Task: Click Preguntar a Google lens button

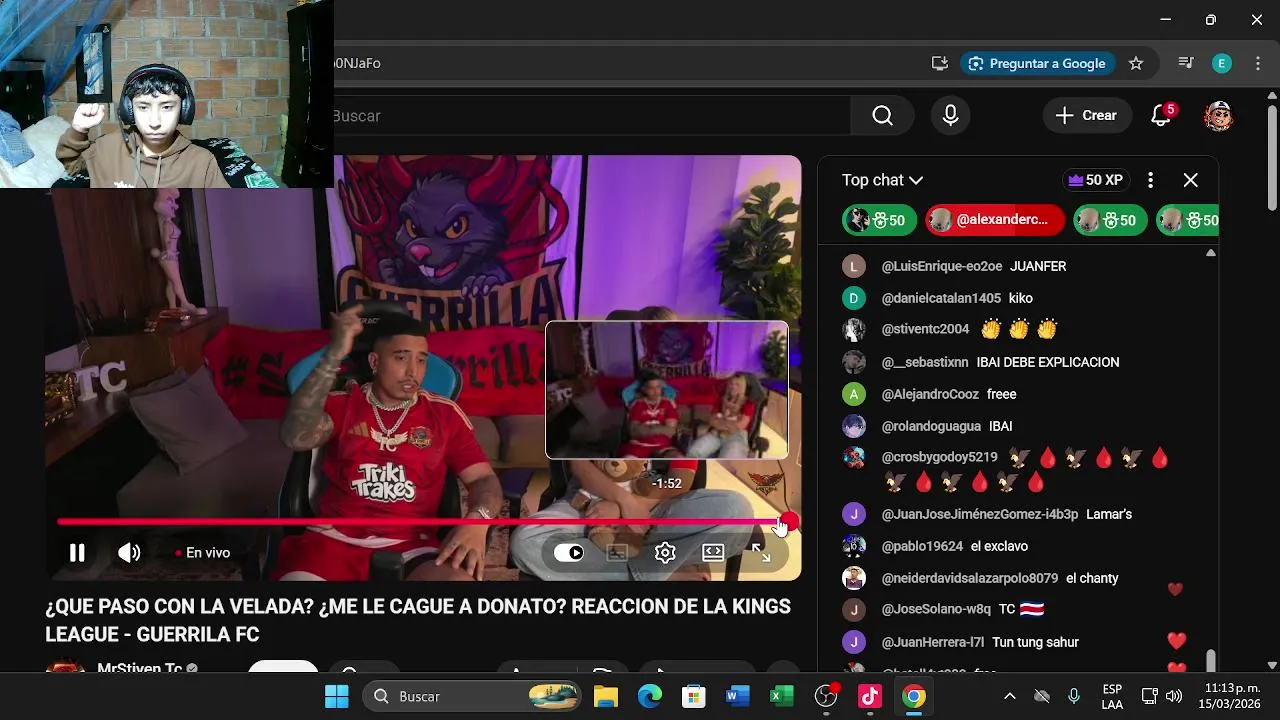Action: pyautogui.click(x=1037, y=63)
